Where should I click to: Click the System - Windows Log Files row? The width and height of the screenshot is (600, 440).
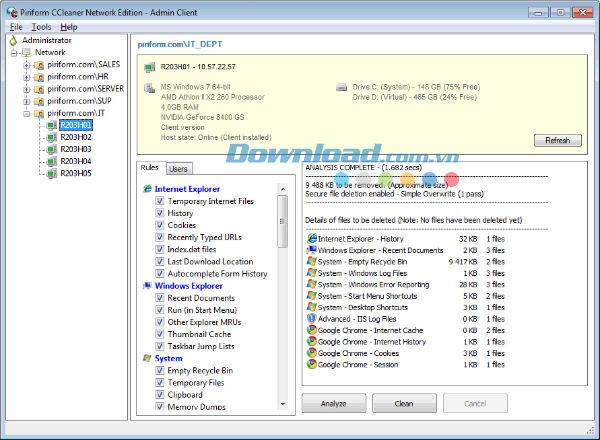[x=406, y=273]
